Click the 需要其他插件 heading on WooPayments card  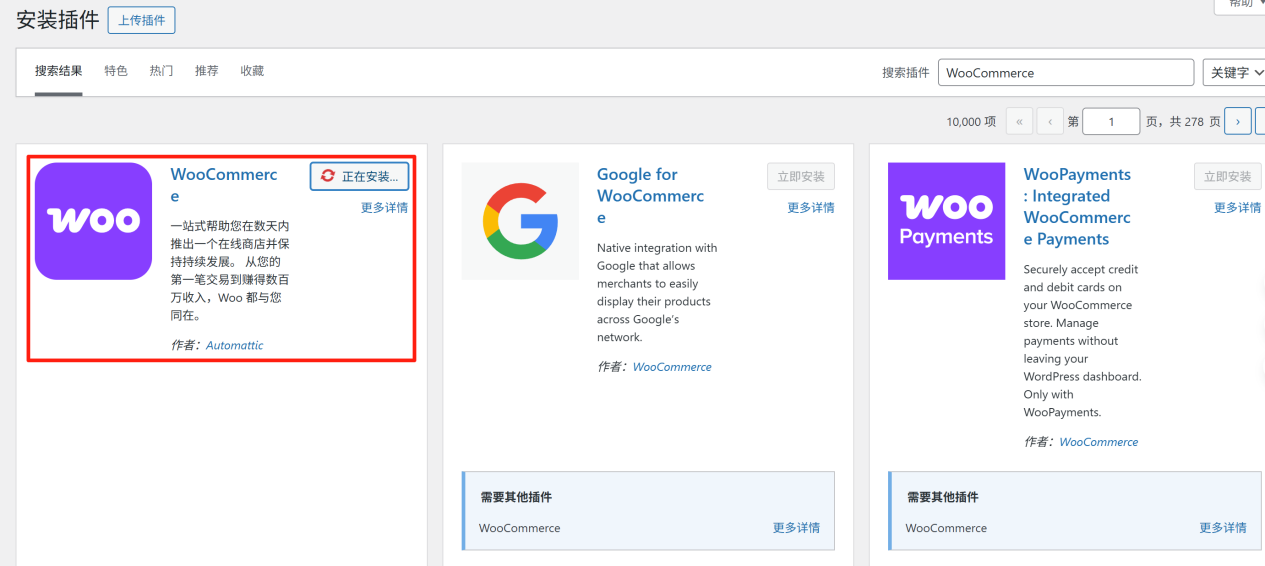(x=943, y=497)
